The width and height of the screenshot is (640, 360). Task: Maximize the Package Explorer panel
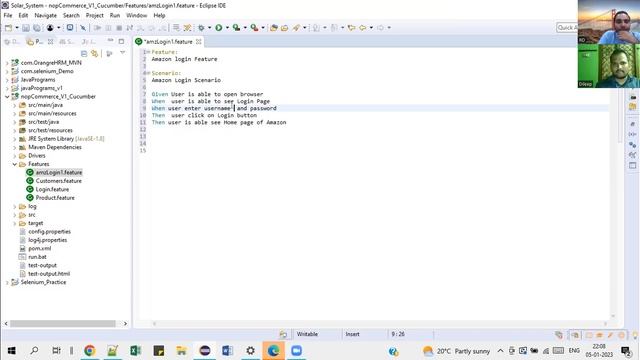pos(121,41)
